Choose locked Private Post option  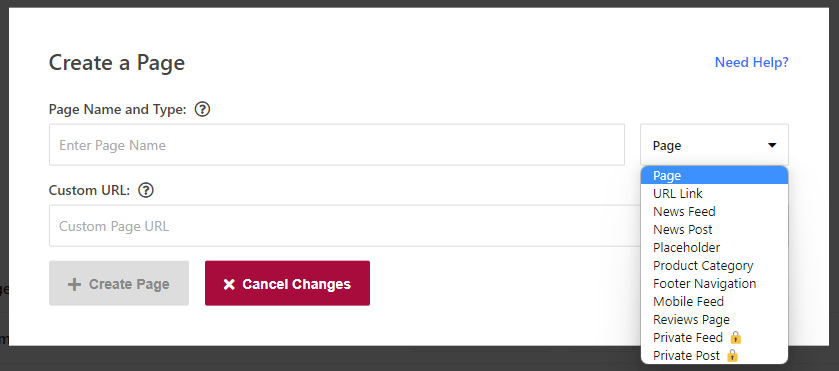(x=714, y=355)
